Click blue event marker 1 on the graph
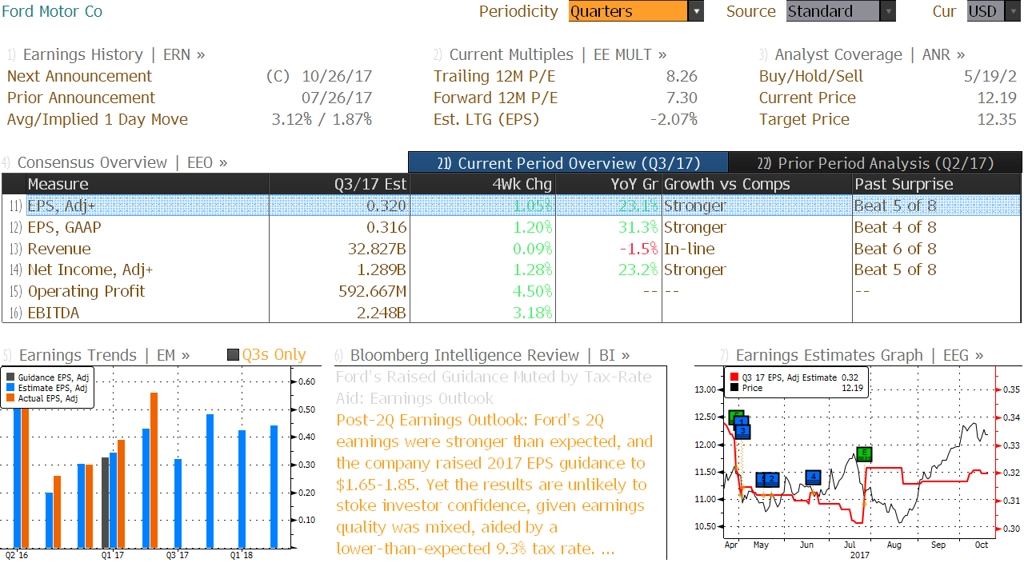1024x563 pixels. (740, 421)
